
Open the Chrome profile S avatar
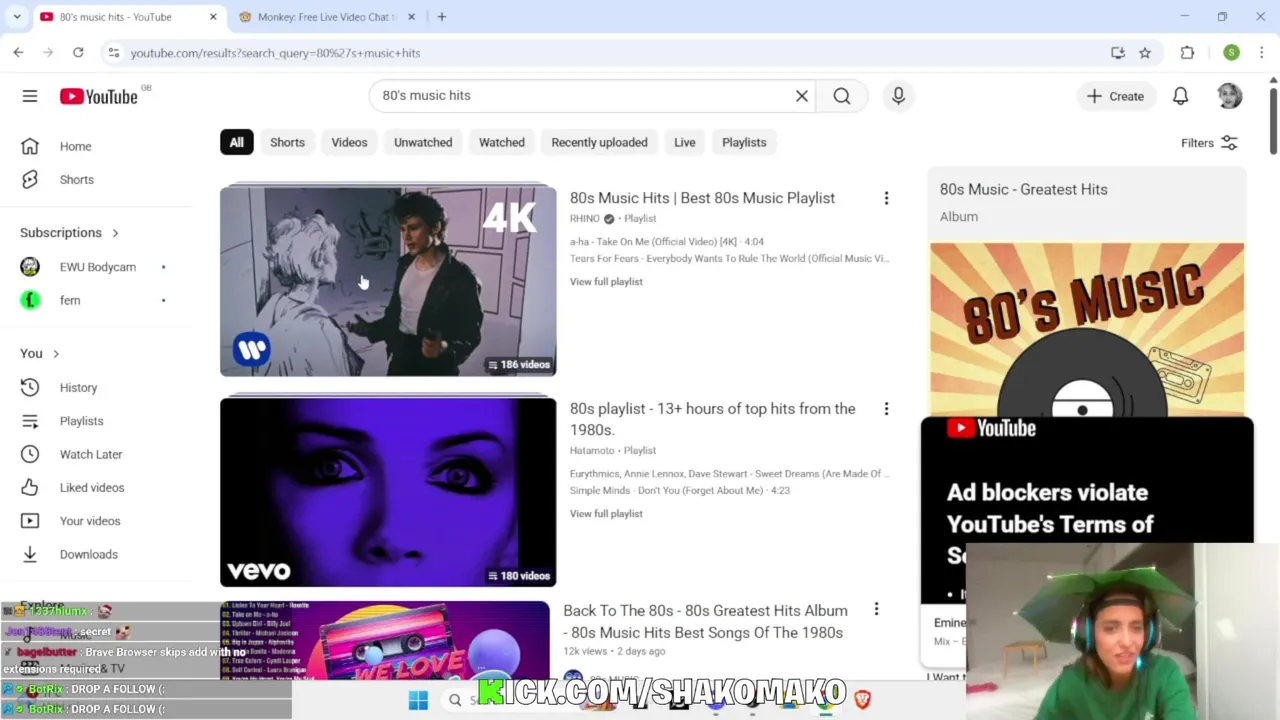pyautogui.click(x=1231, y=53)
